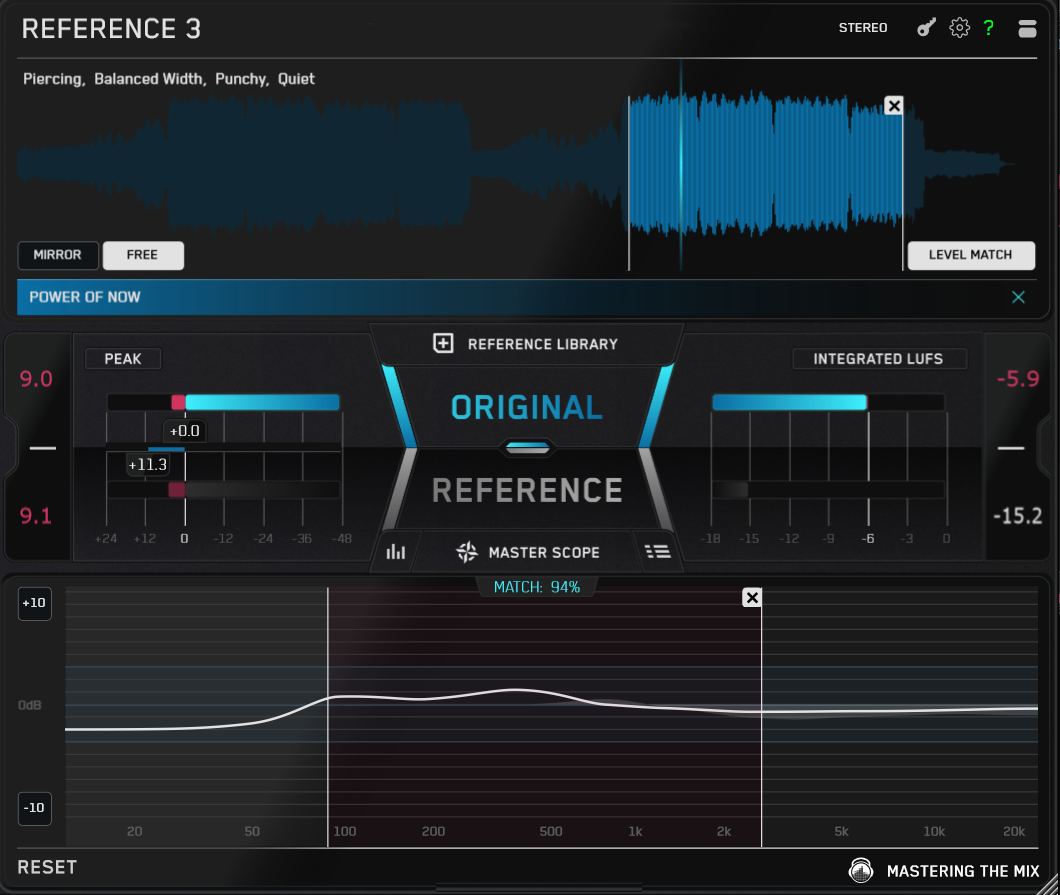Open the green help question mark
Screen dimensions: 1060x895
coord(989,28)
